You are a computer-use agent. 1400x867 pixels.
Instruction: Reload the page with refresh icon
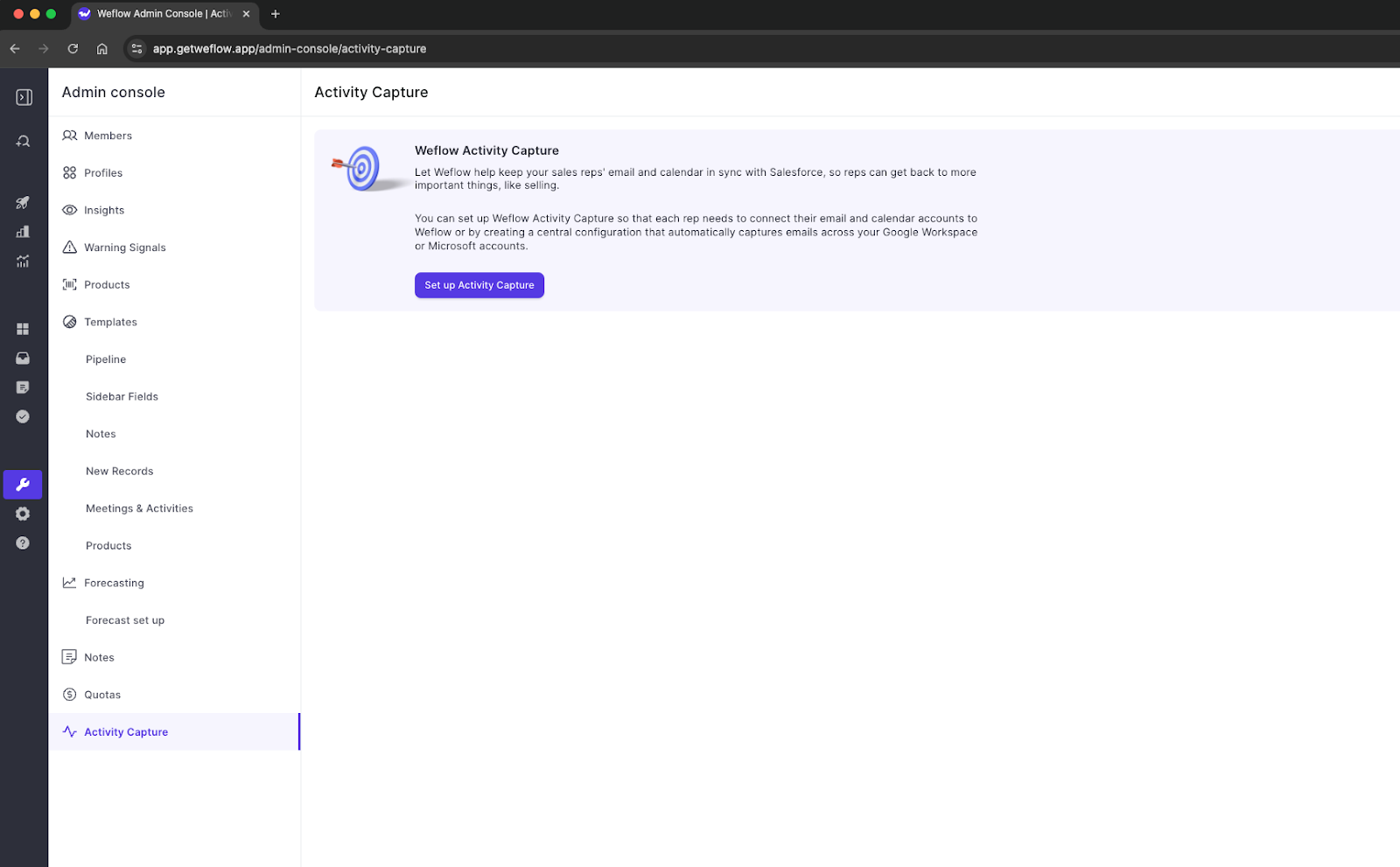73,49
